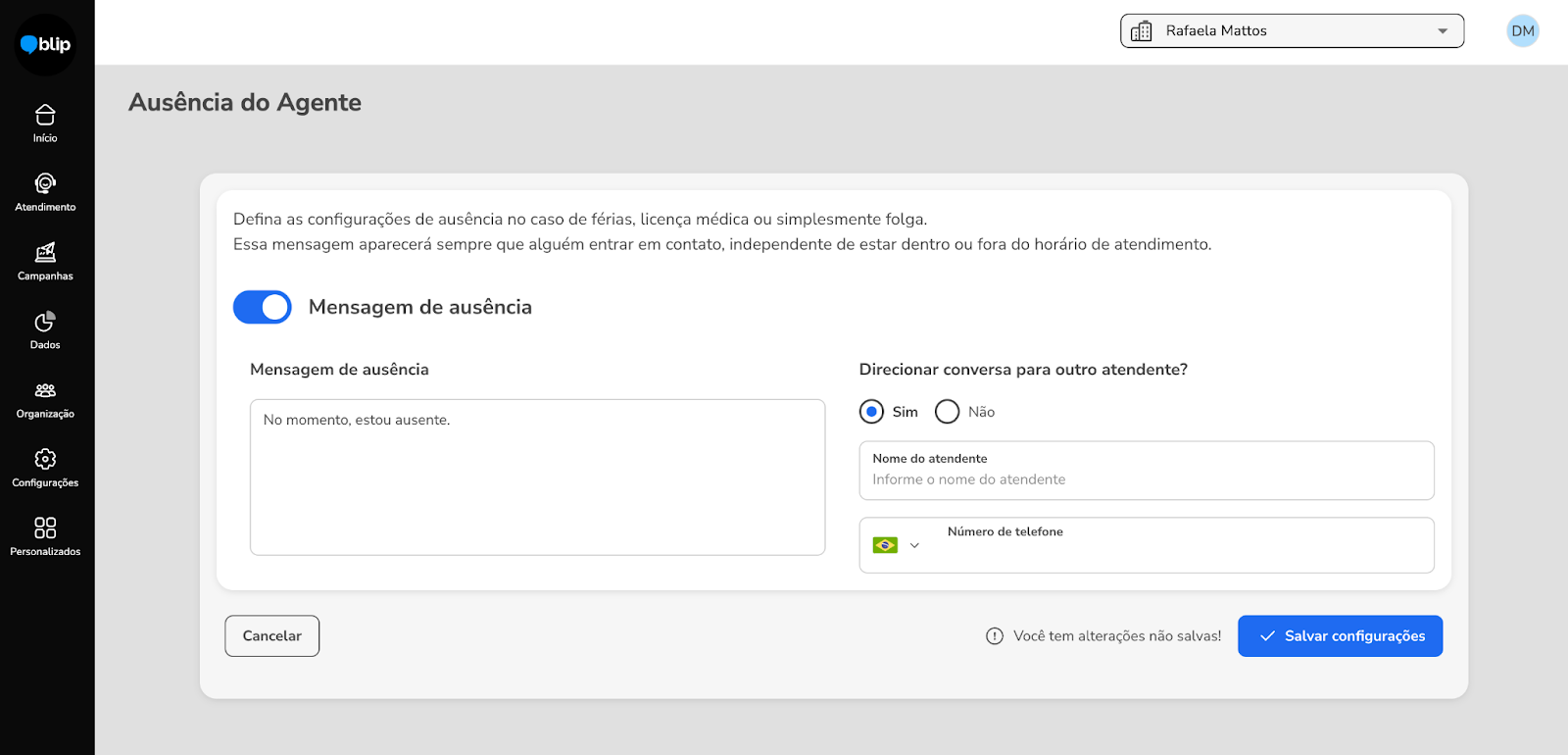Open Personalizados grid icon
This screenshot has width=1568, height=755.
(45, 528)
